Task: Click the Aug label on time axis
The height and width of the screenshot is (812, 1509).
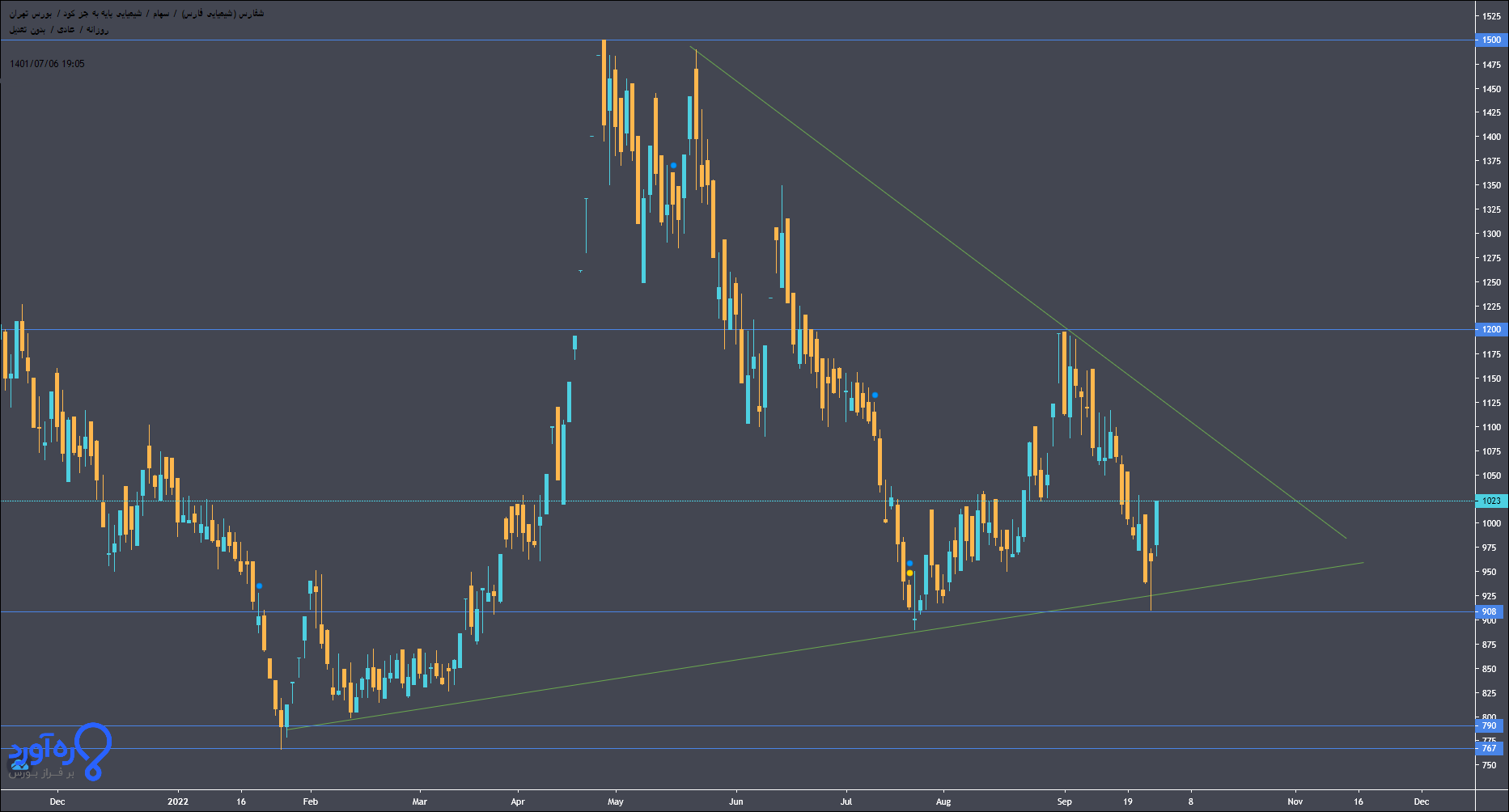Action: pos(943,801)
